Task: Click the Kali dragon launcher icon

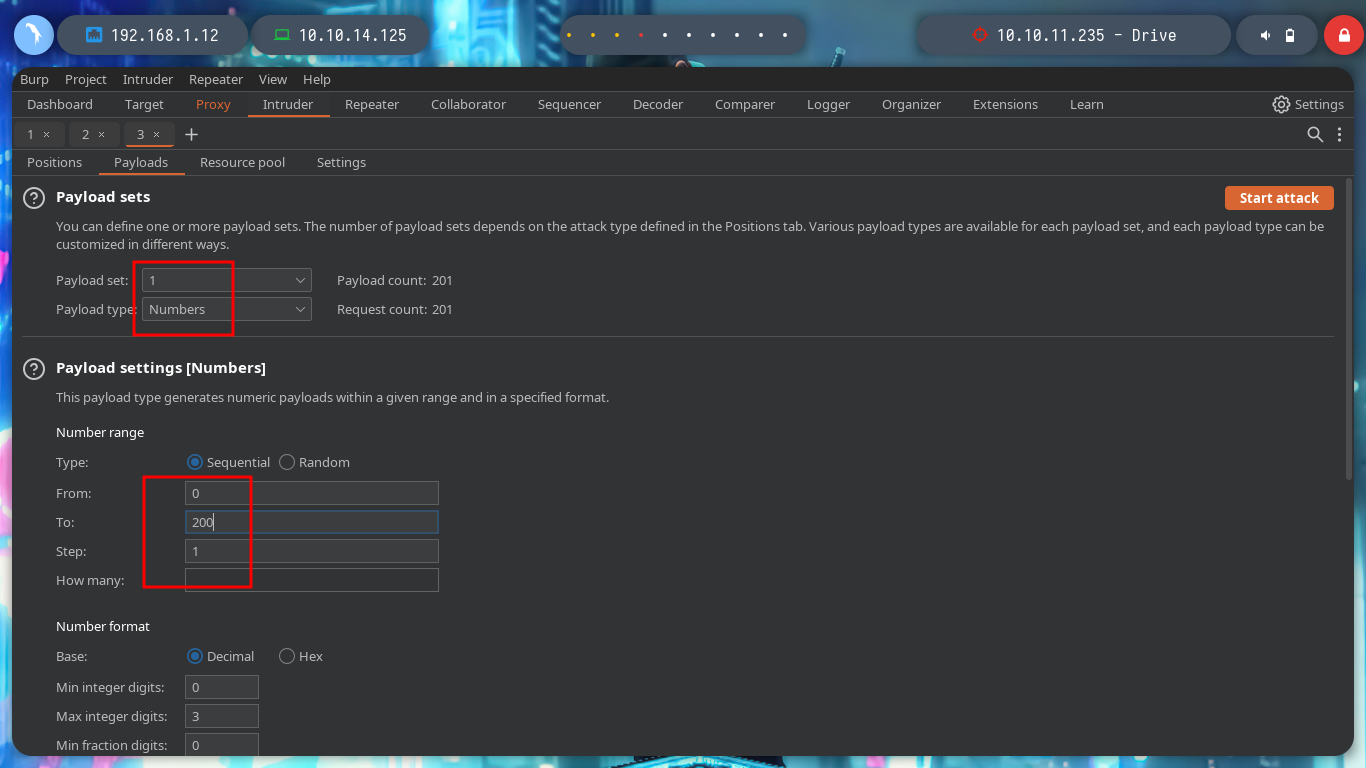Action: (x=33, y=35)
